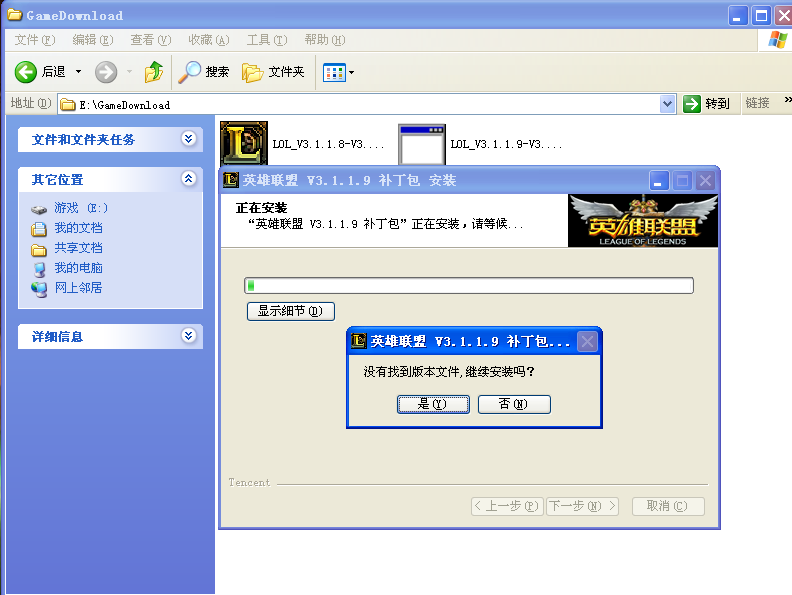Viewport: 792px width, 595px height.
Task: Select the LOL_V3.1.1.9 patch file icon
Action: (x=421, y=145)
